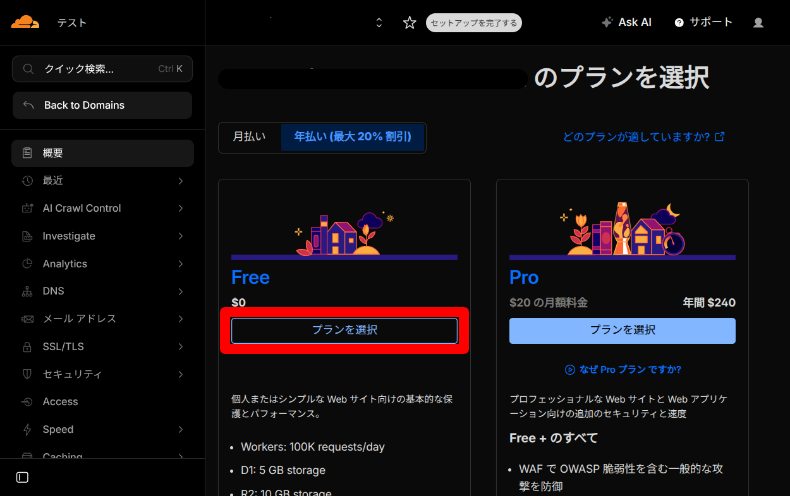Click the Pro plan heading
790x496 pixels.
point(524,278)
